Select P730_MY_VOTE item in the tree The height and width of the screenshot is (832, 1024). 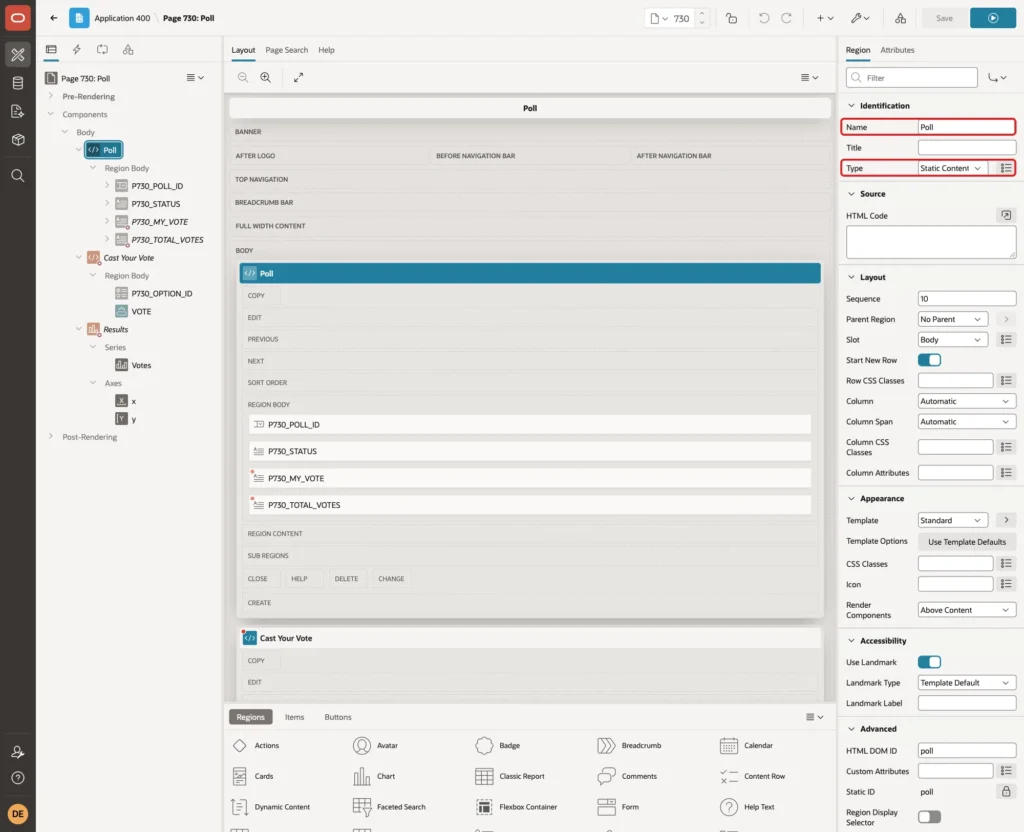click(159, 222)
